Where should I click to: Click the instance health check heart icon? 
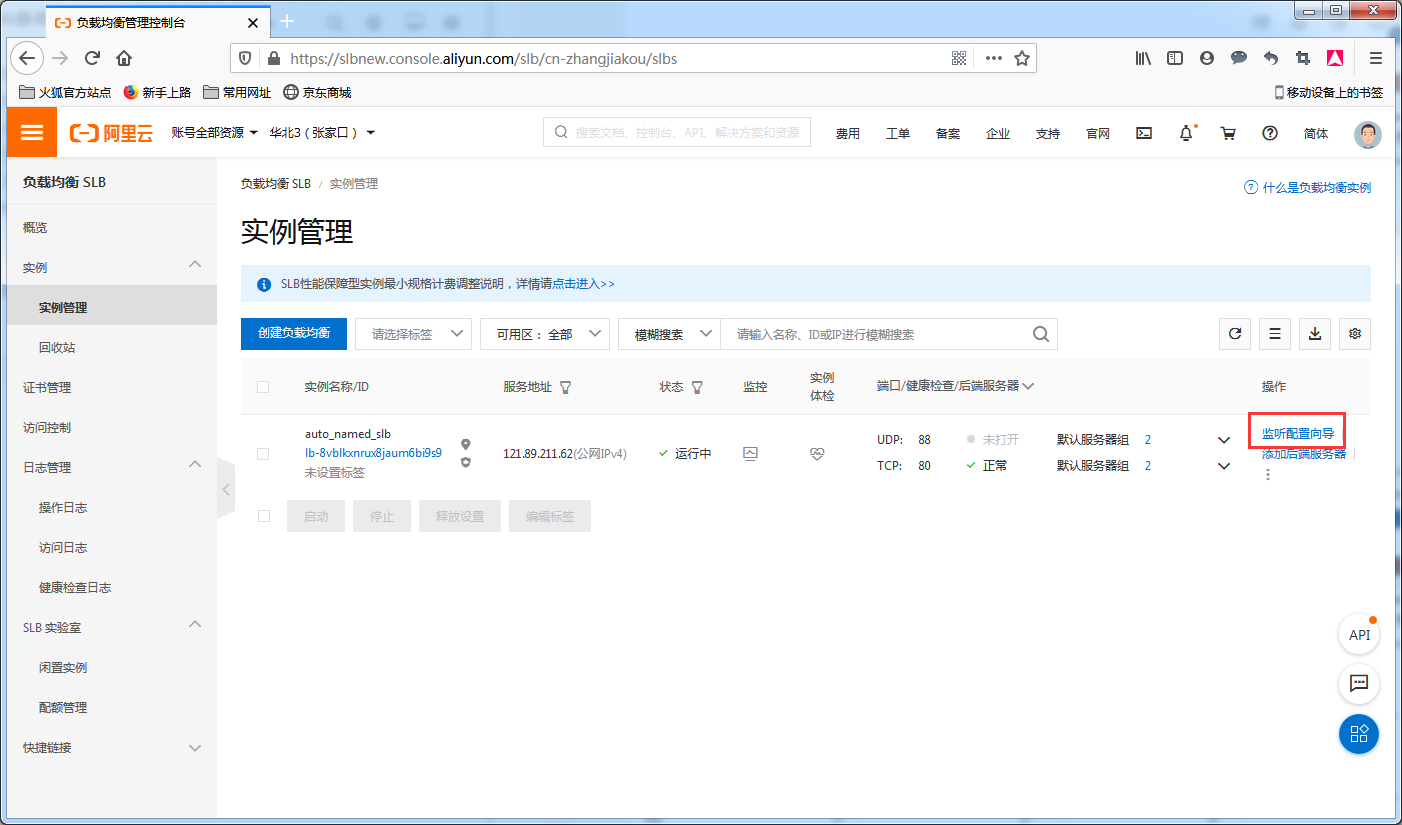point(817,453)
